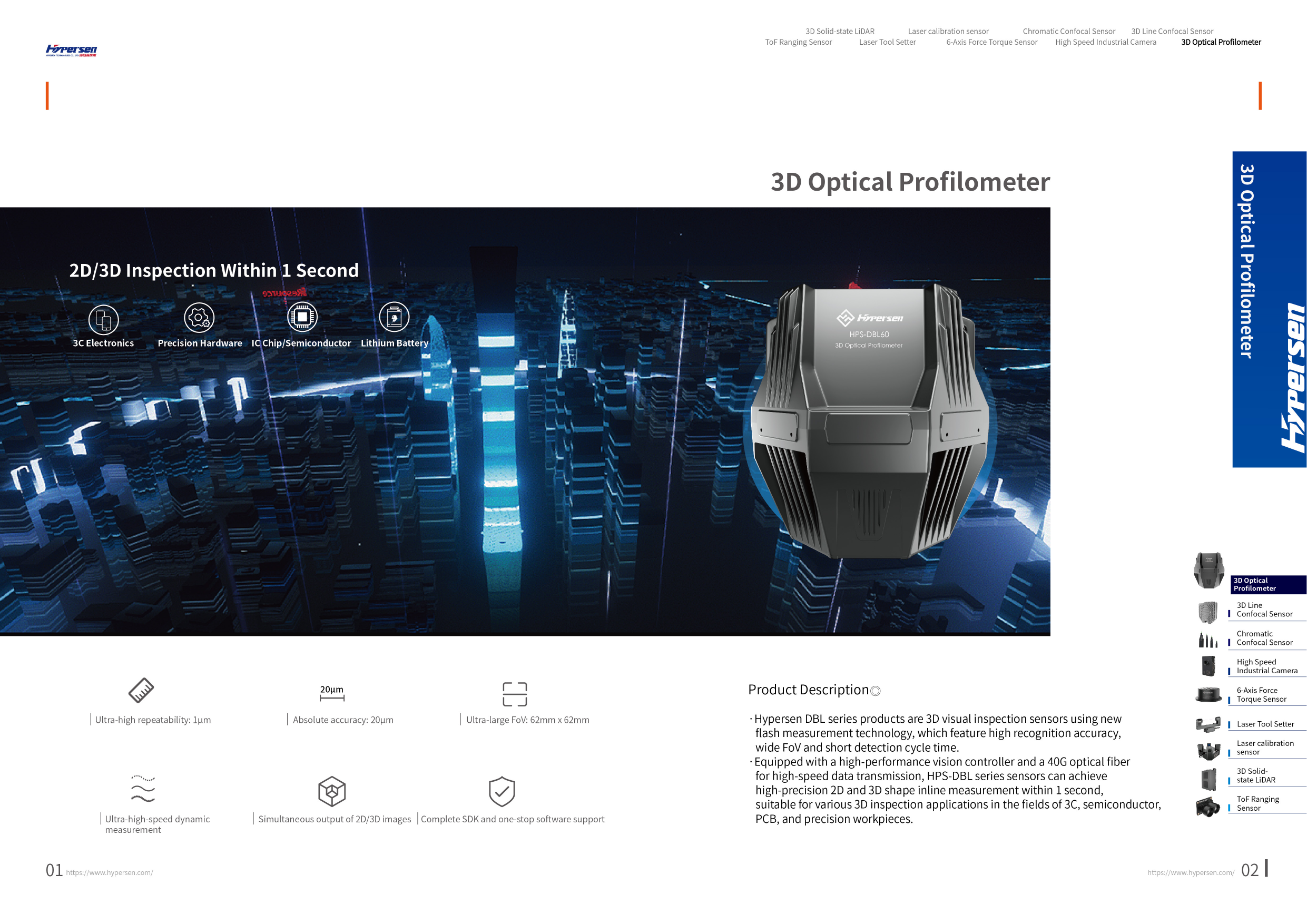
Task: Go to Laser calibration sensor in top navigation
Action: coord(948,31)
